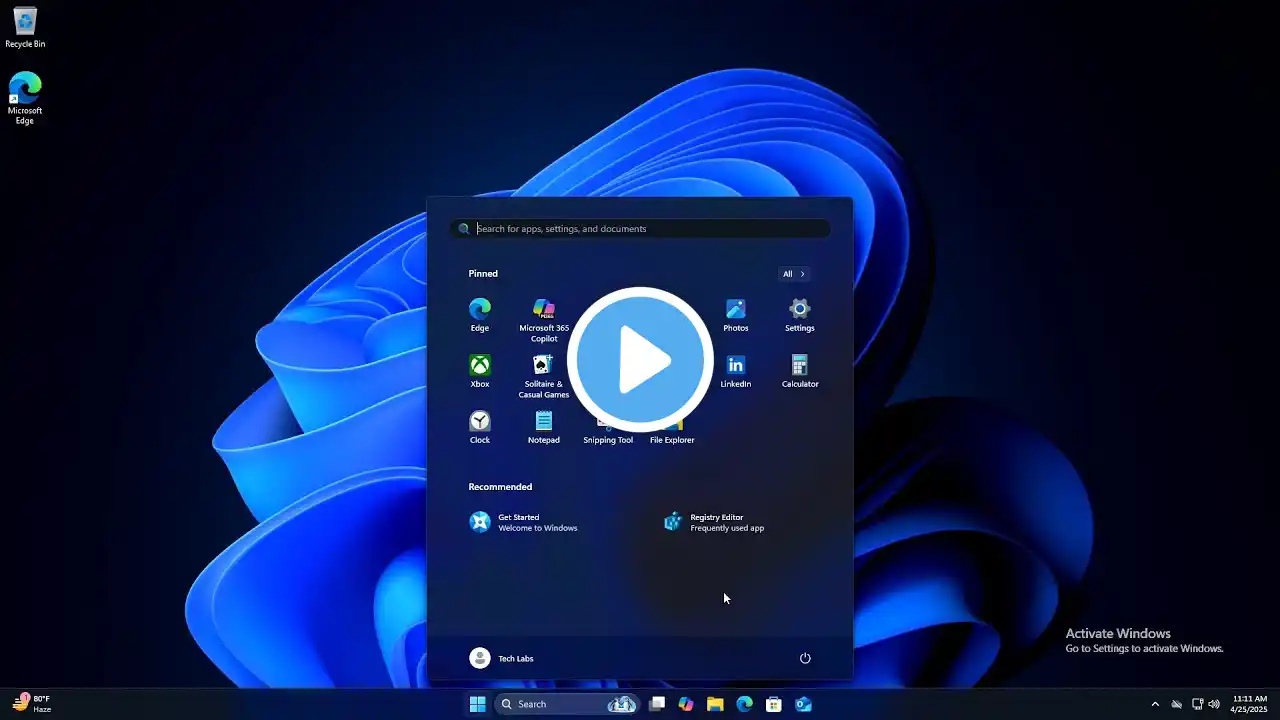The image size is (1280, 720).
Task: Launch Outlook from the taskbar
Action: click(x=803, y=704)
